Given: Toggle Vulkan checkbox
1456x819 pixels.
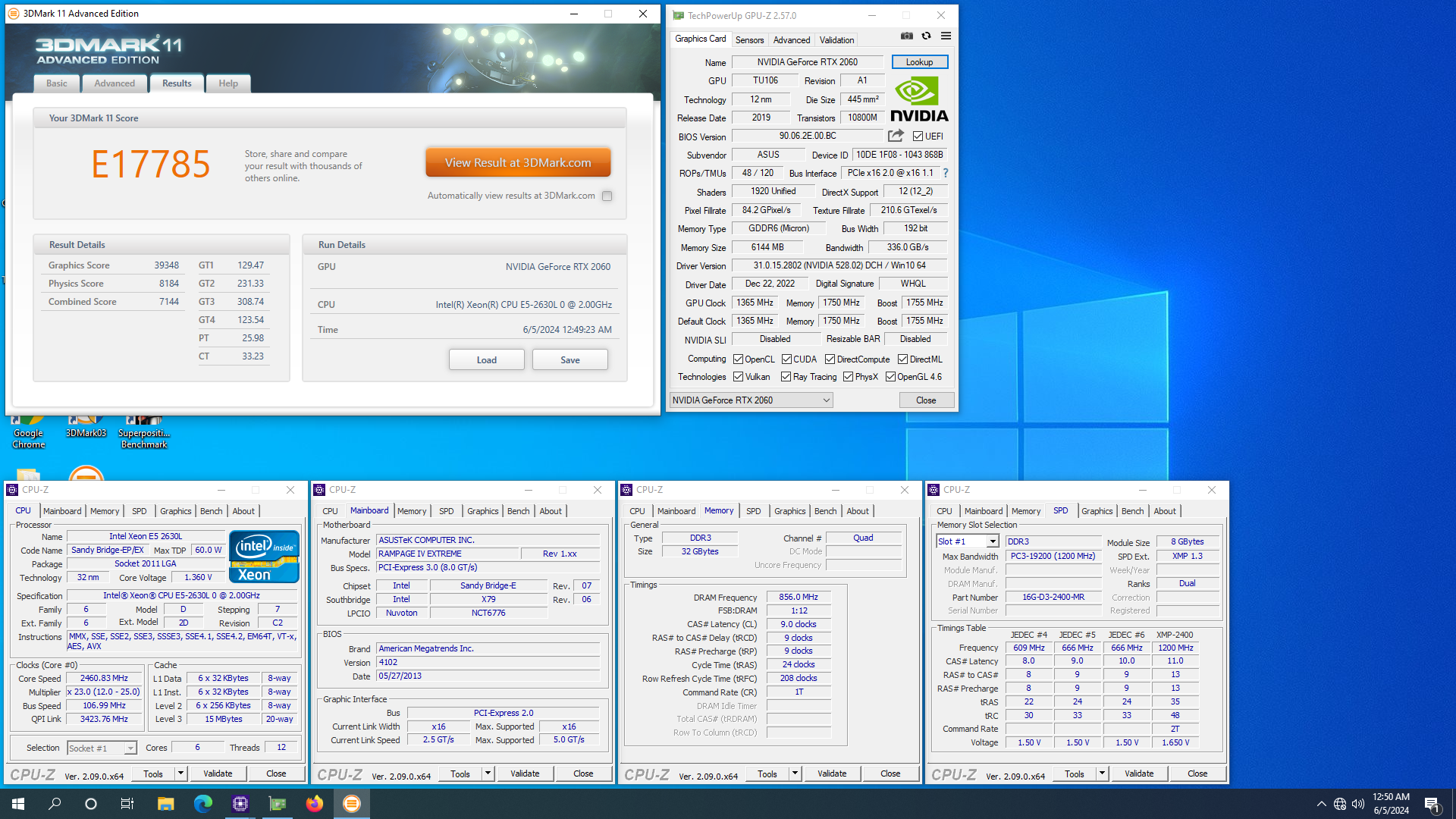Looking at the screenshot, I should tap(738, 377).
